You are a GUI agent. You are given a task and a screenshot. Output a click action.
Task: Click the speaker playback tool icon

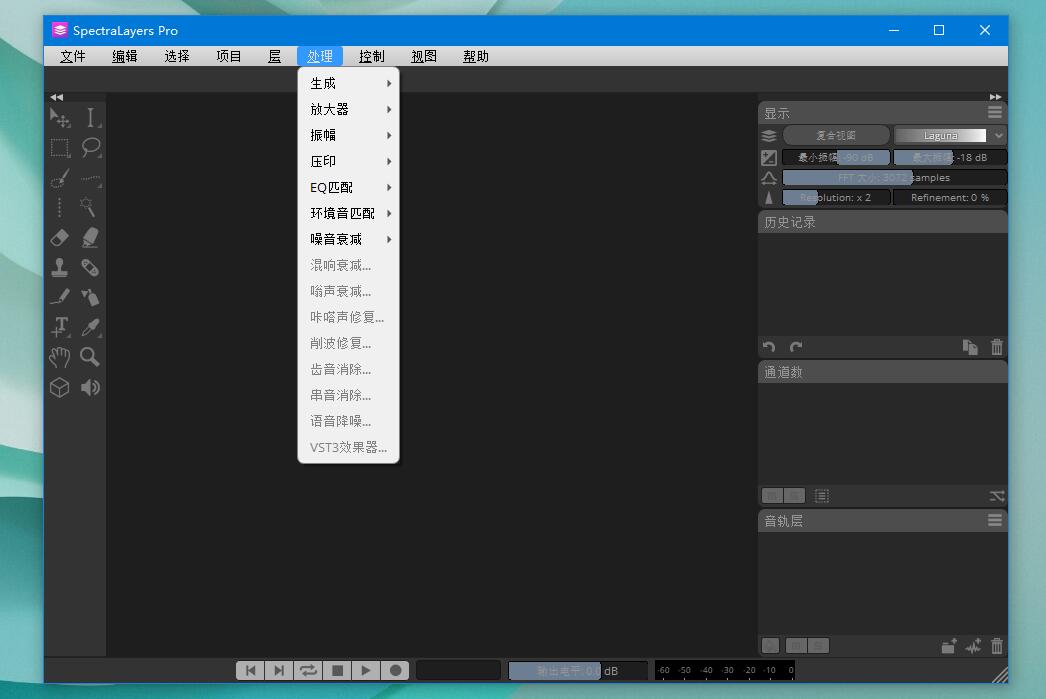click(x=91, y=388)
